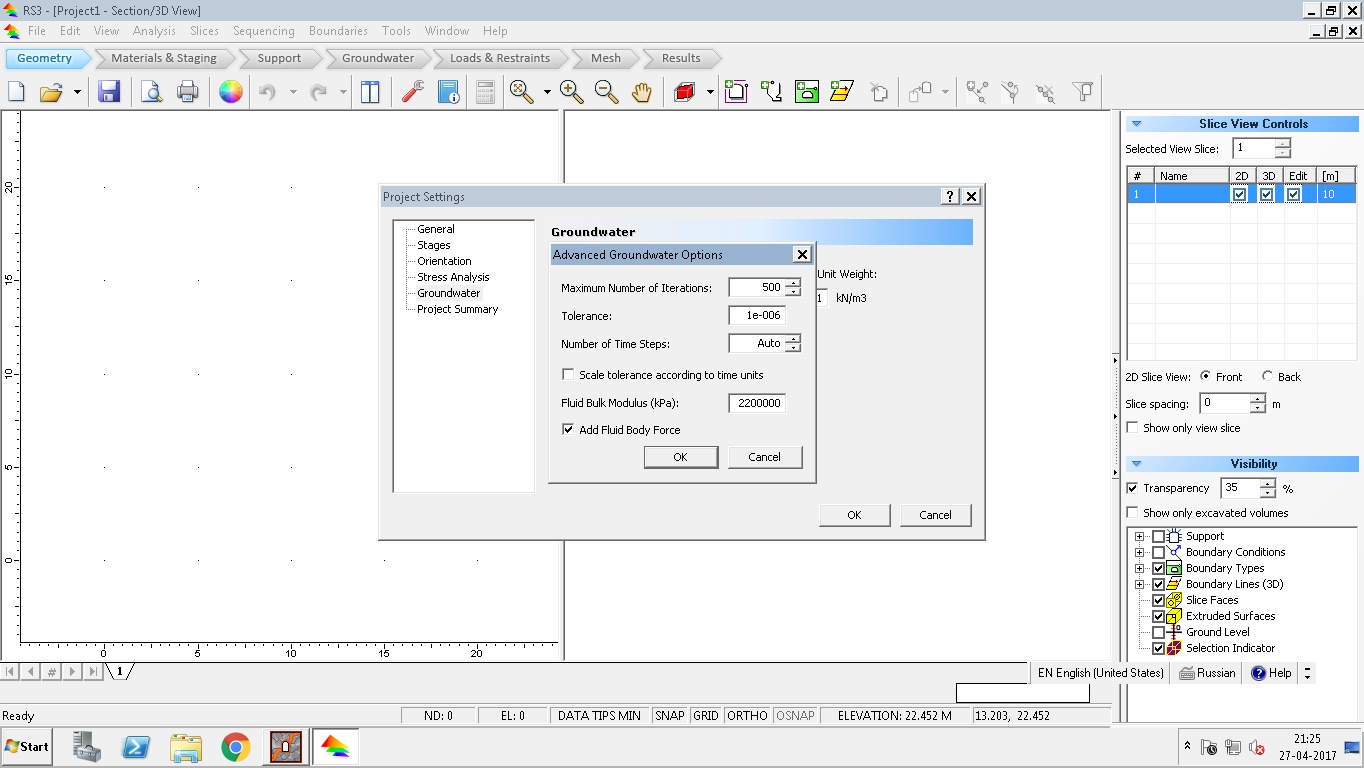The width and height of the screenshot is (1364, 768).
Task: Expand the Support visibility tree node
Action: pyautogui.click(x=1139, y=536)
